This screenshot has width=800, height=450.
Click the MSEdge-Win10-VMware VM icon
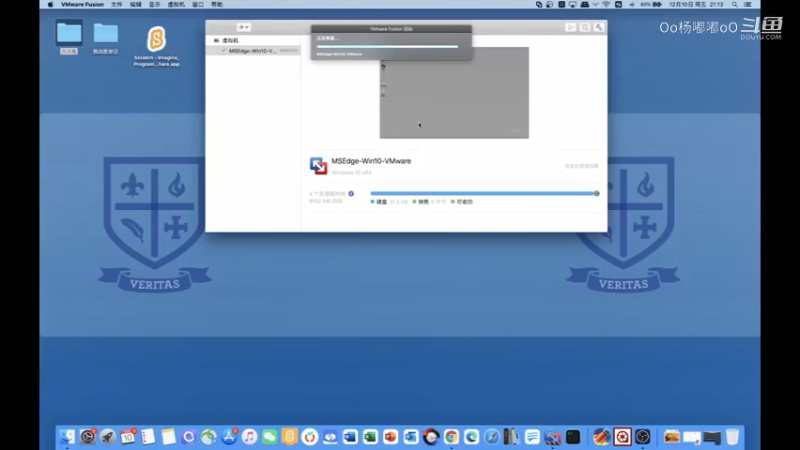click(x=318, y=166)
